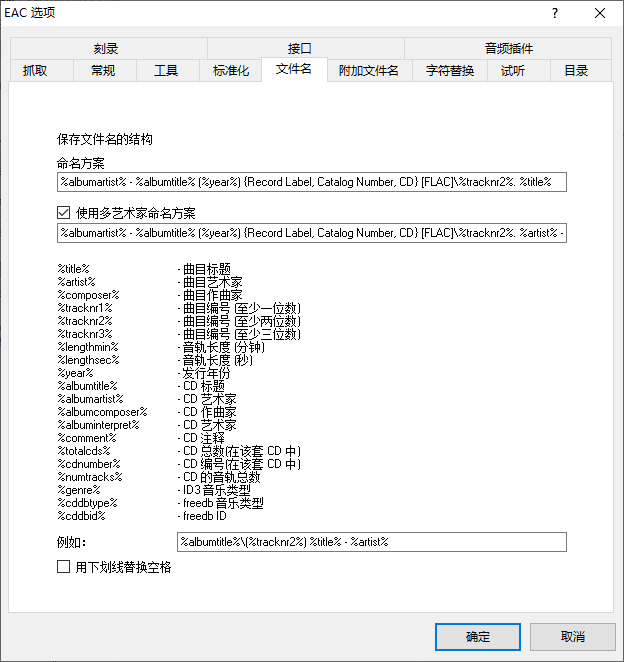Disable 使用多艺术家命名方案 checkbox
The image size is (624, 662).
(x=65, y=213)
